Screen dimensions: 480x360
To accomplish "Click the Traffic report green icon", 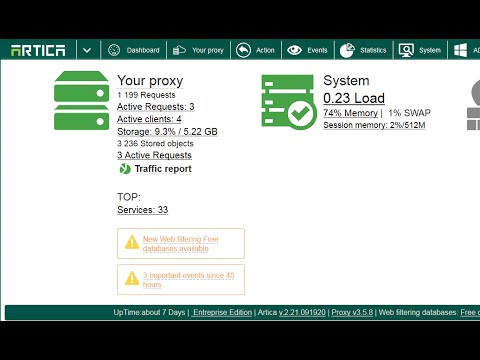I will tap(125, 169).
